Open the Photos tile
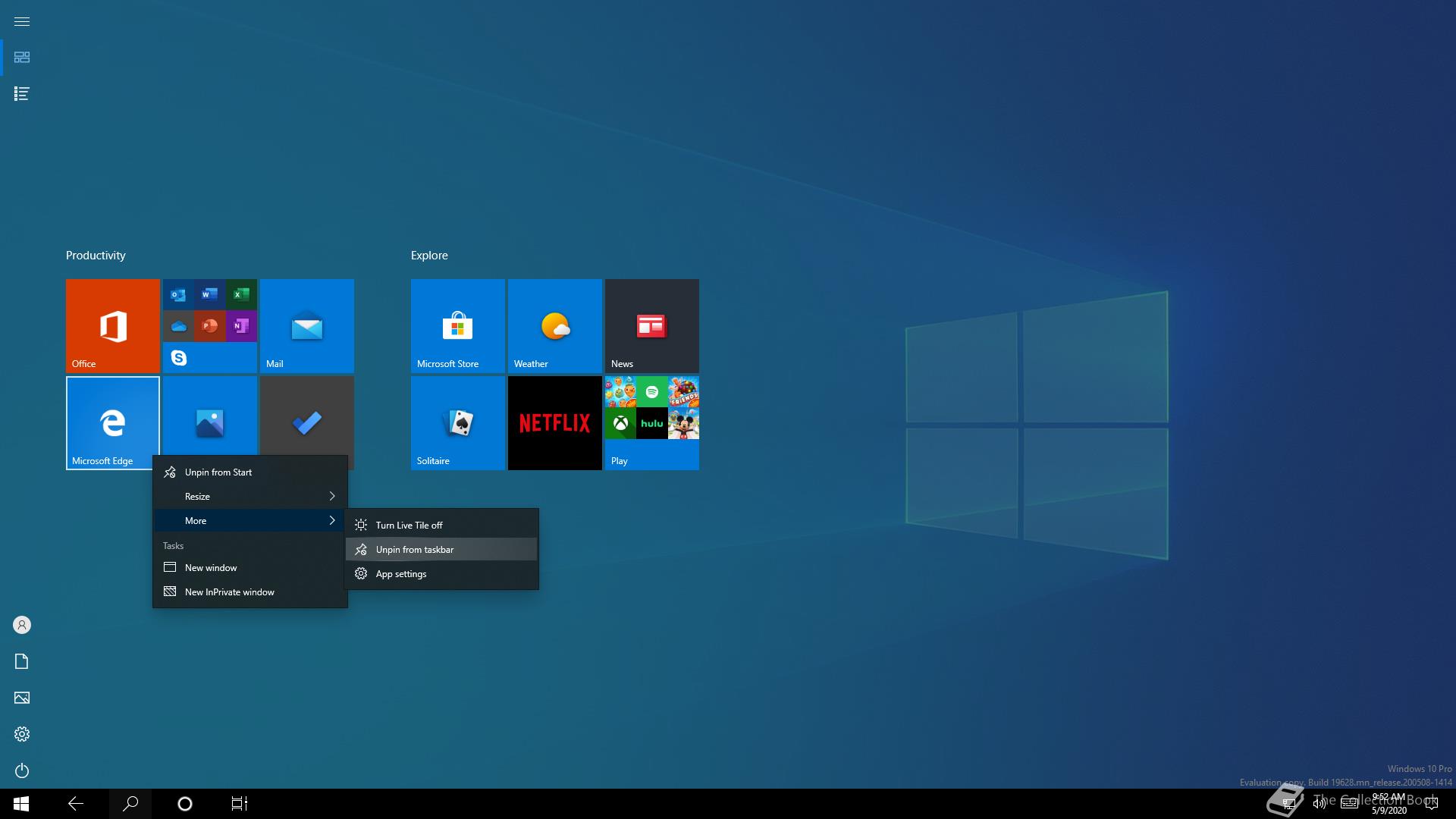This screenshot has width=1456, height=819. click(209, 415)
